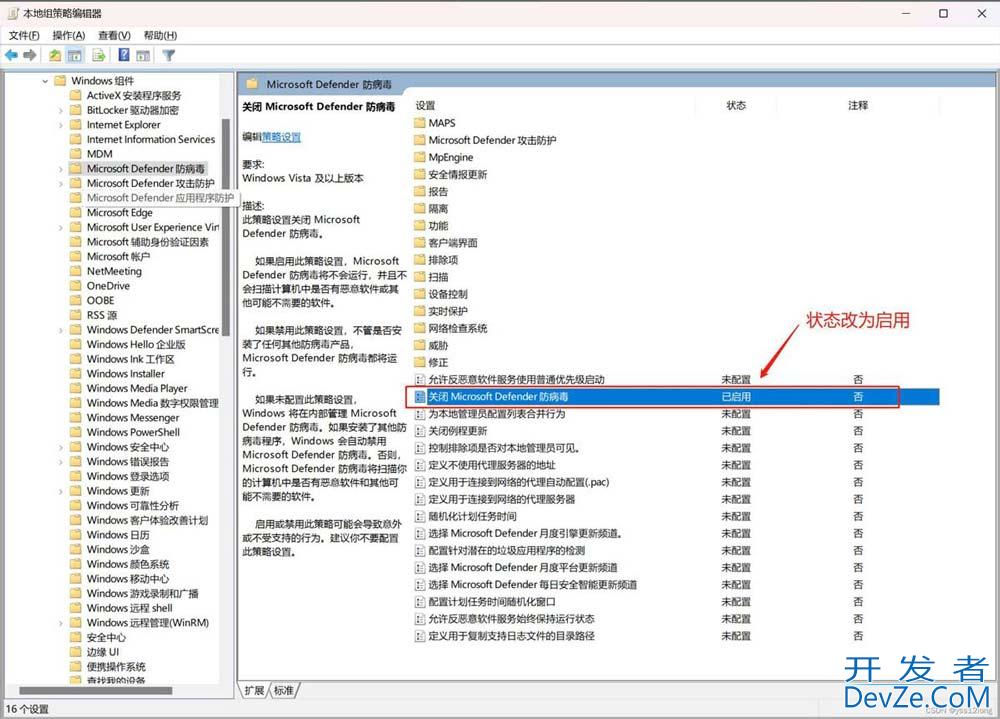Click the 策略设置 edit link
Image resolution: width=1000 pixels, height=719 pixels.
(281, 137)
